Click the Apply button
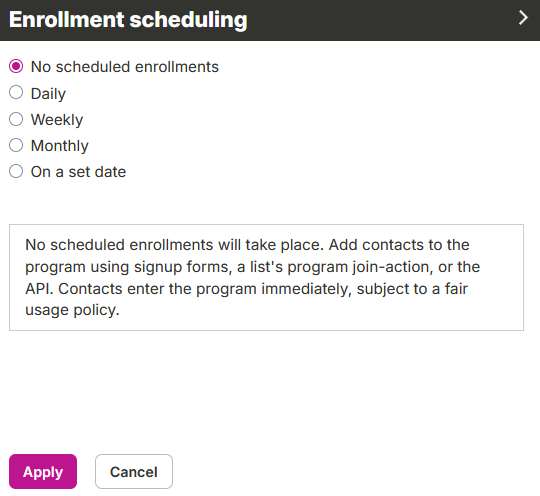Viewport: 540px width, 496px height. click(x=43, y=472)
